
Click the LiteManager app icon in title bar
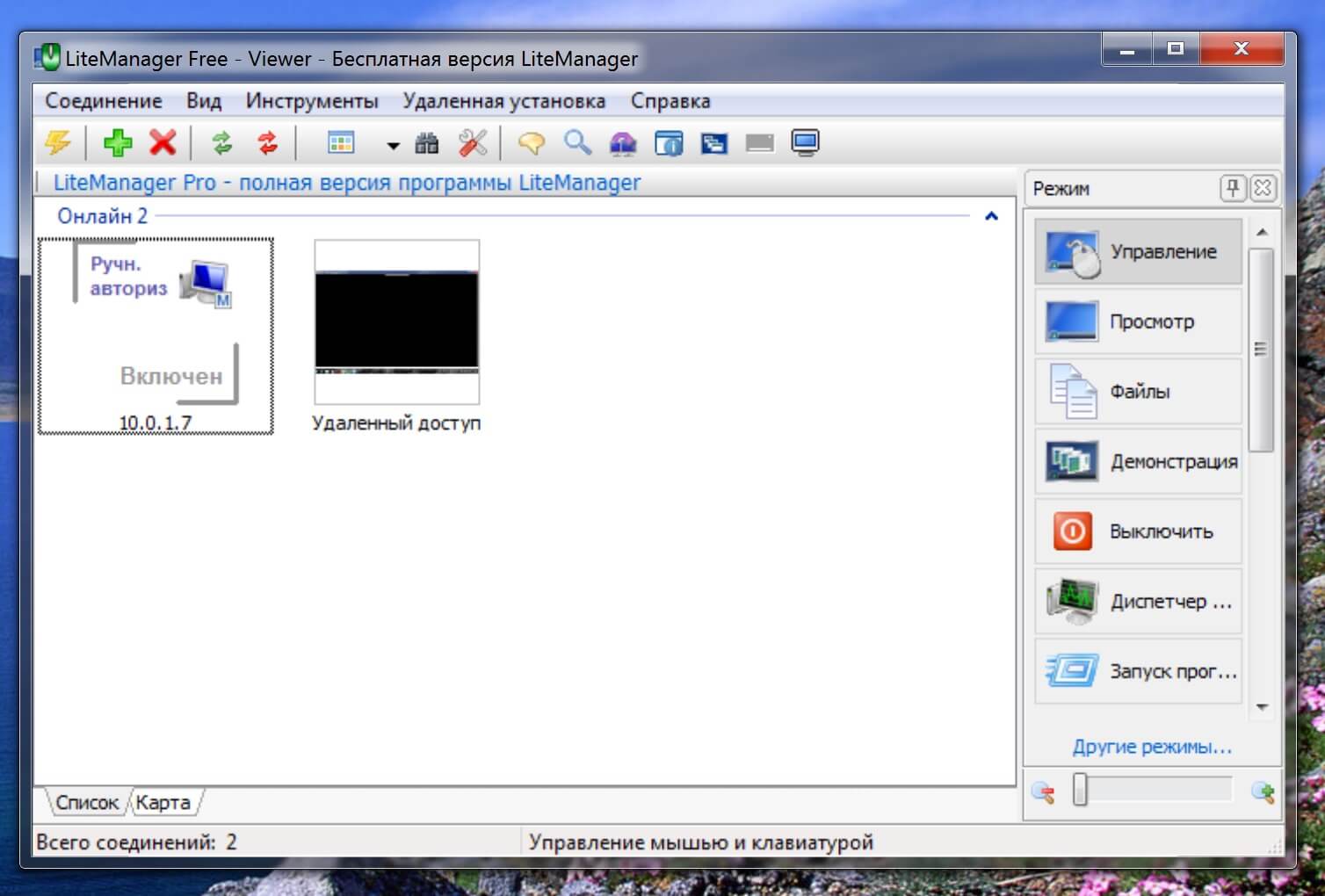(47, 58)
